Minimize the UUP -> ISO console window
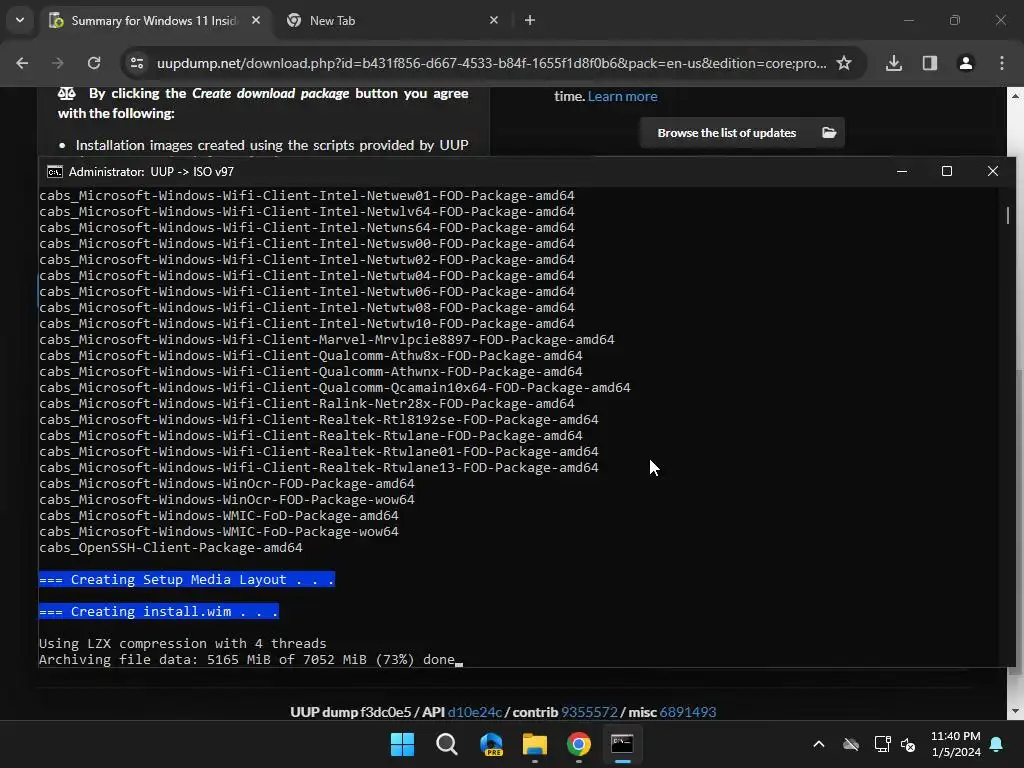The width and height of the screenshot is (1024, 768). [902, 171]
